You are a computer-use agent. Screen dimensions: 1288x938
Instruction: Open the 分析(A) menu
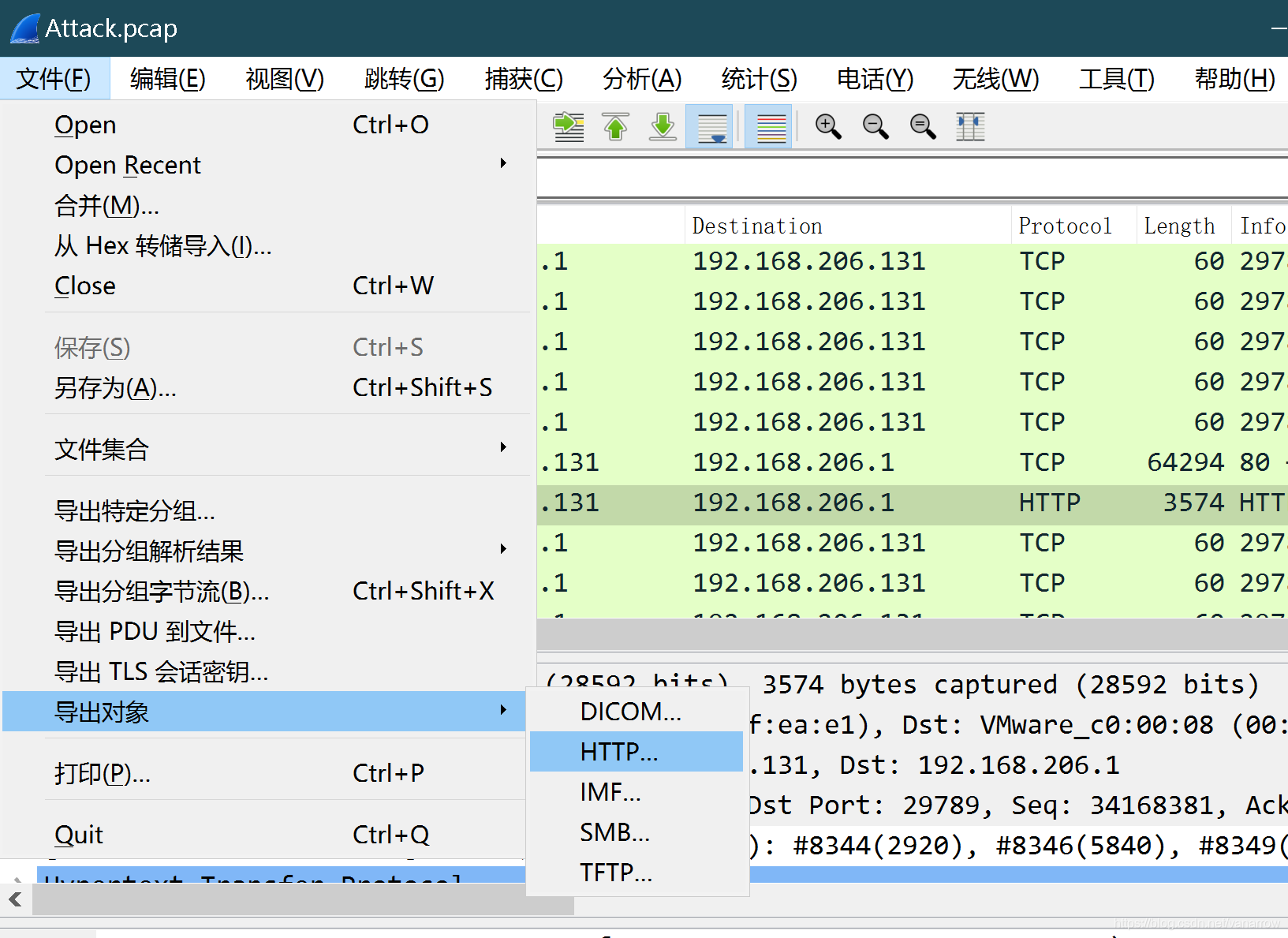642,78
